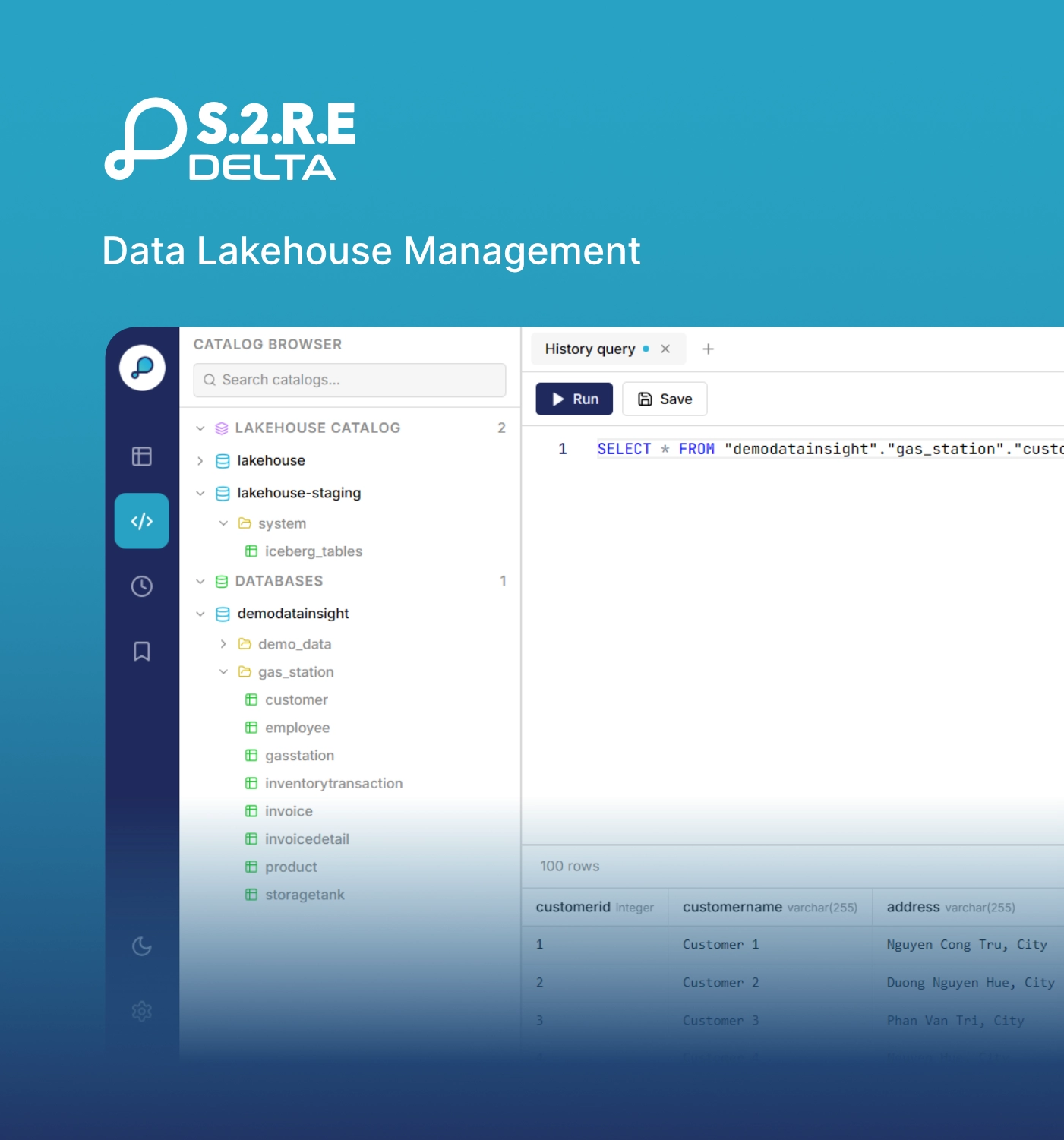Select lakehouse-staging tree item
Image resolution: width=1064 pixels, height=1140 pixels.
[x=299, y=493]
